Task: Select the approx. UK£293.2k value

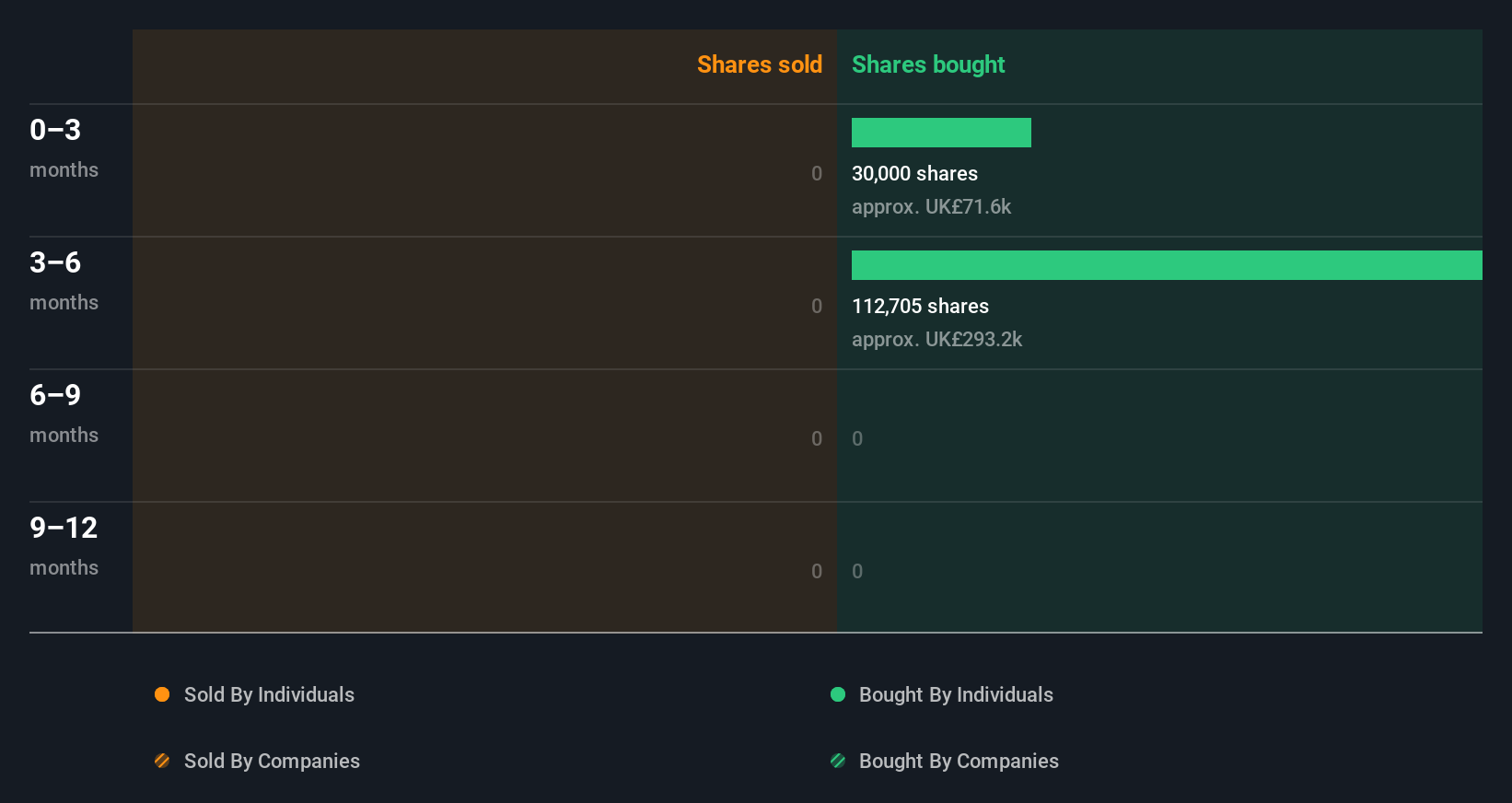Action: click(x=936, y=340)
